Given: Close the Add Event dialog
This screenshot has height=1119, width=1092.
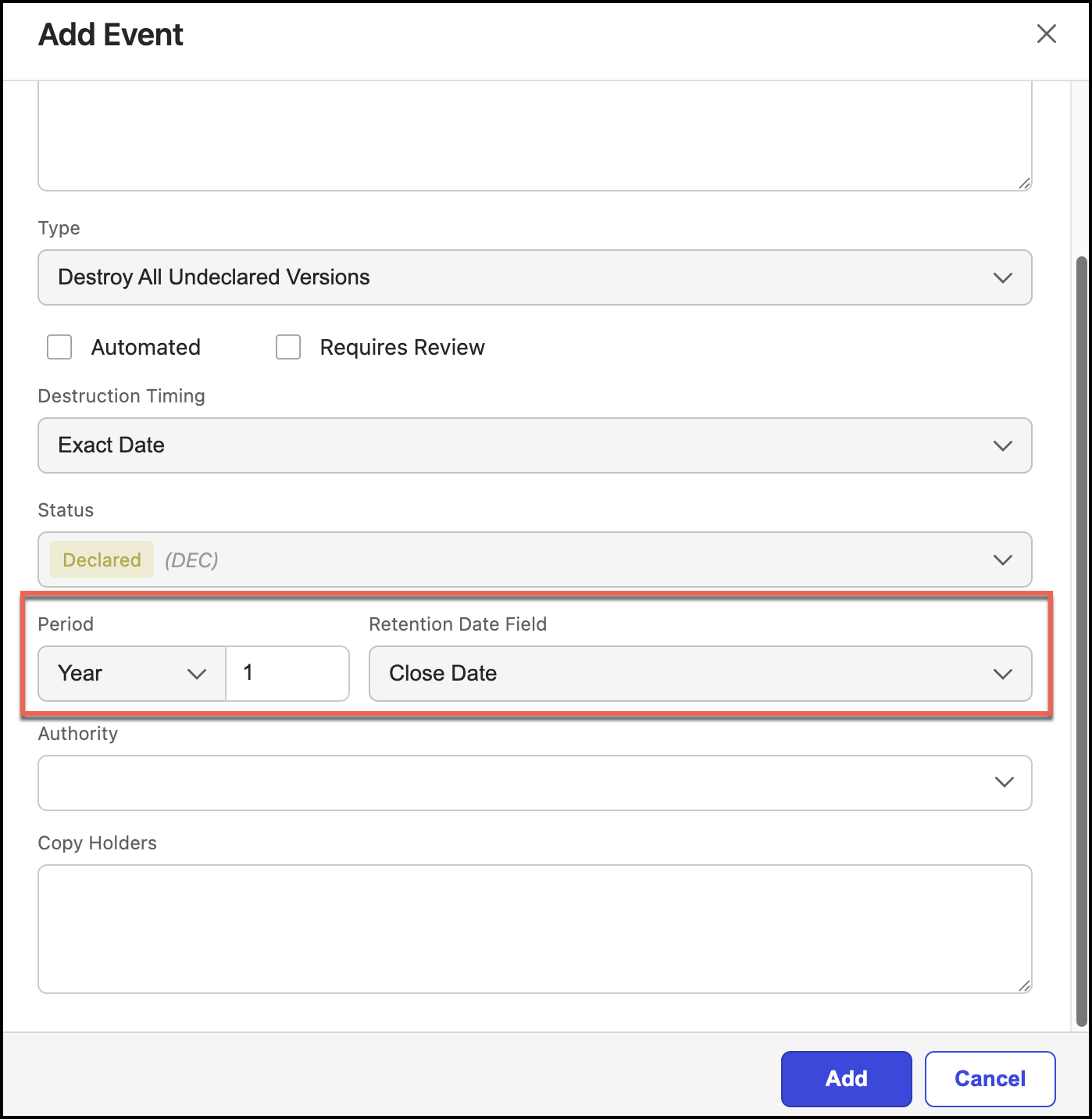Looking at the screenshot, I should 1046,34.
